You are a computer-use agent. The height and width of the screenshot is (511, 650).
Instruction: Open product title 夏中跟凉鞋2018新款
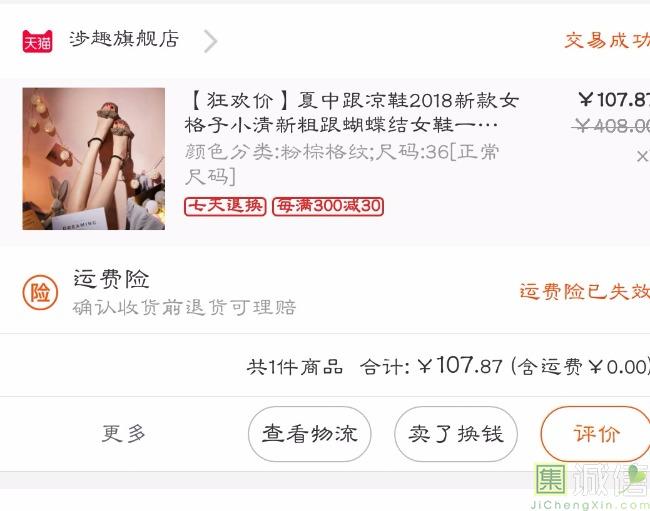click(x=352, y=112)
